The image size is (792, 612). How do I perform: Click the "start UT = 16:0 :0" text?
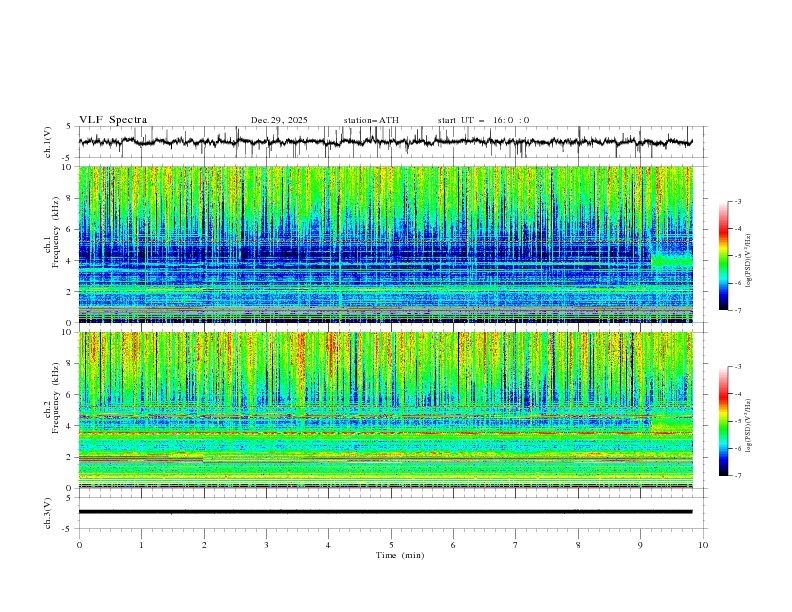[483, 120]
